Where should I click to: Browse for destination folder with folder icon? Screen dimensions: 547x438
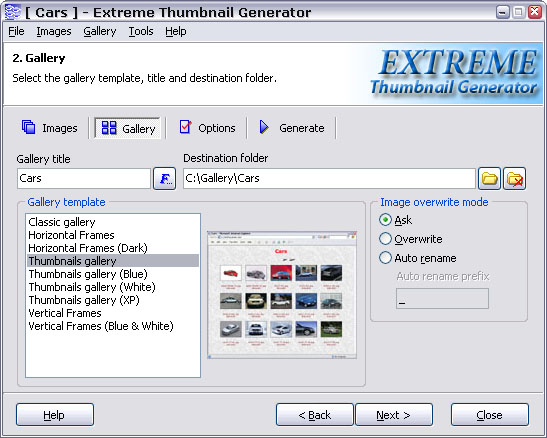pyautogui.click(x=489, y=179)
